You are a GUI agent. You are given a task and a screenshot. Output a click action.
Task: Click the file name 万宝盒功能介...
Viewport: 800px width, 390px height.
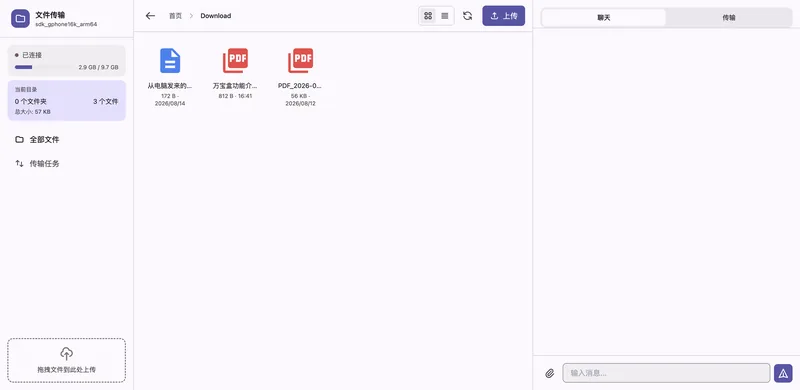pyautogui.click(x=235, y=86)
